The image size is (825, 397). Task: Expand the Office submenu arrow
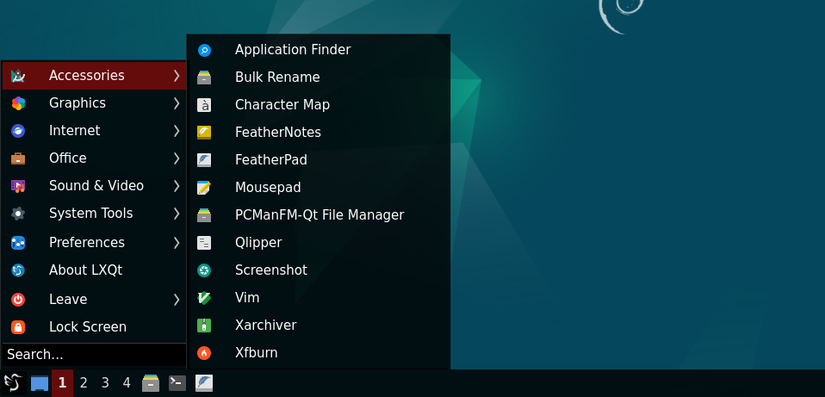click(177, 158)
